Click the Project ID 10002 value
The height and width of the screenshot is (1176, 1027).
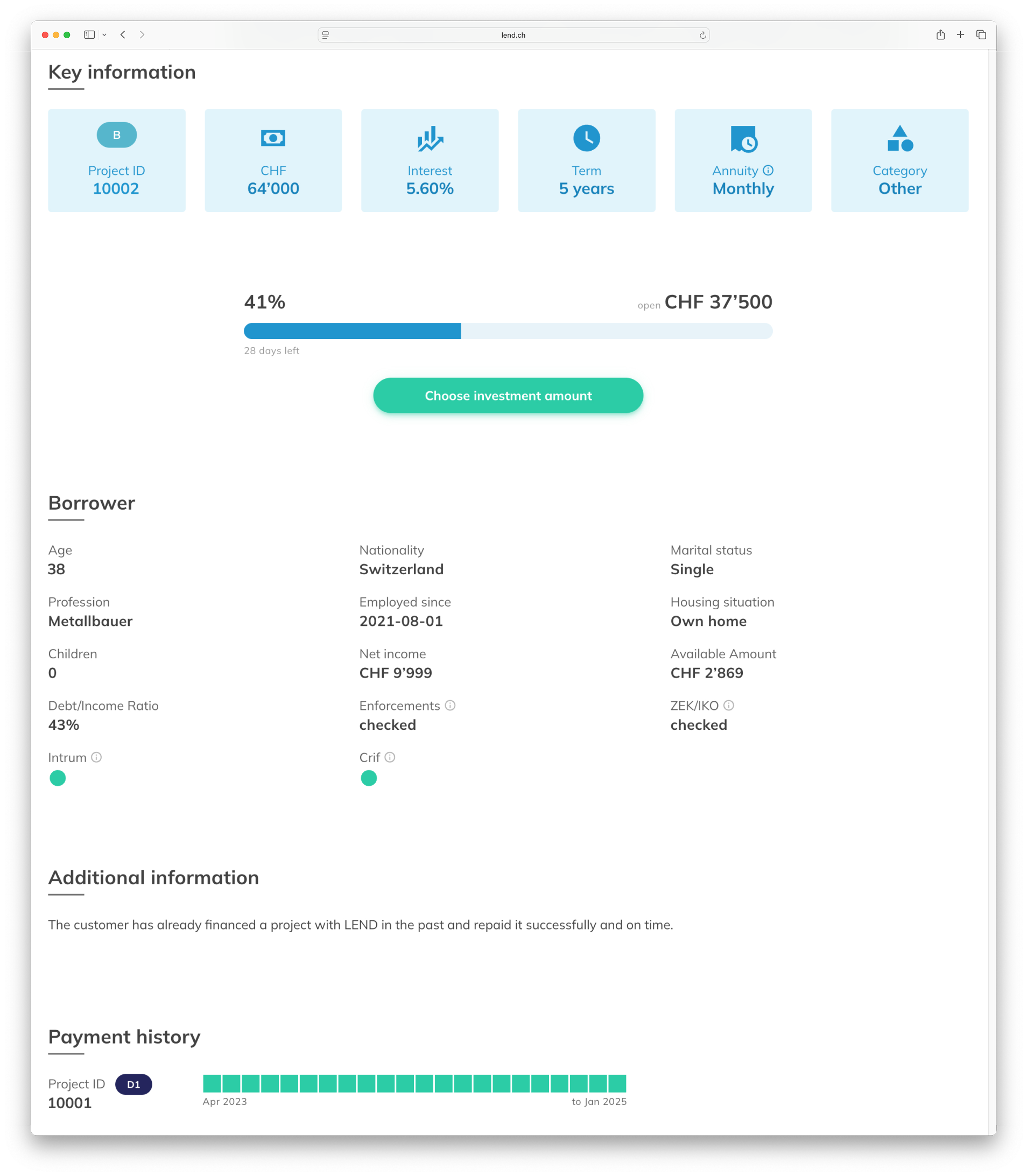(x=116, y=188)
